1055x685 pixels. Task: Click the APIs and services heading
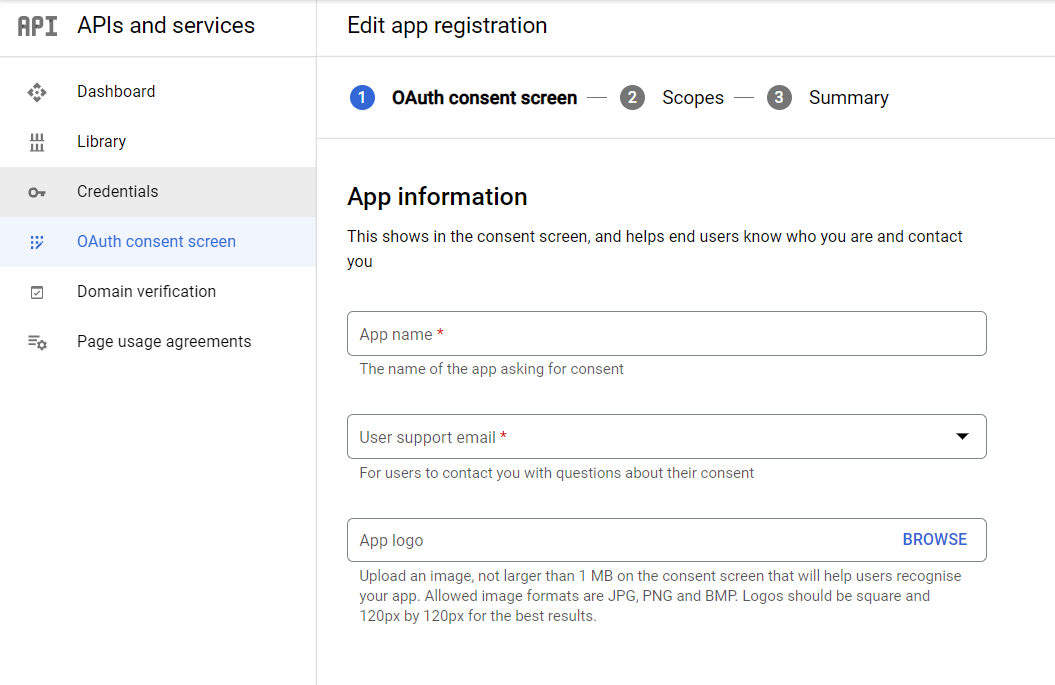tap(166, 26)
